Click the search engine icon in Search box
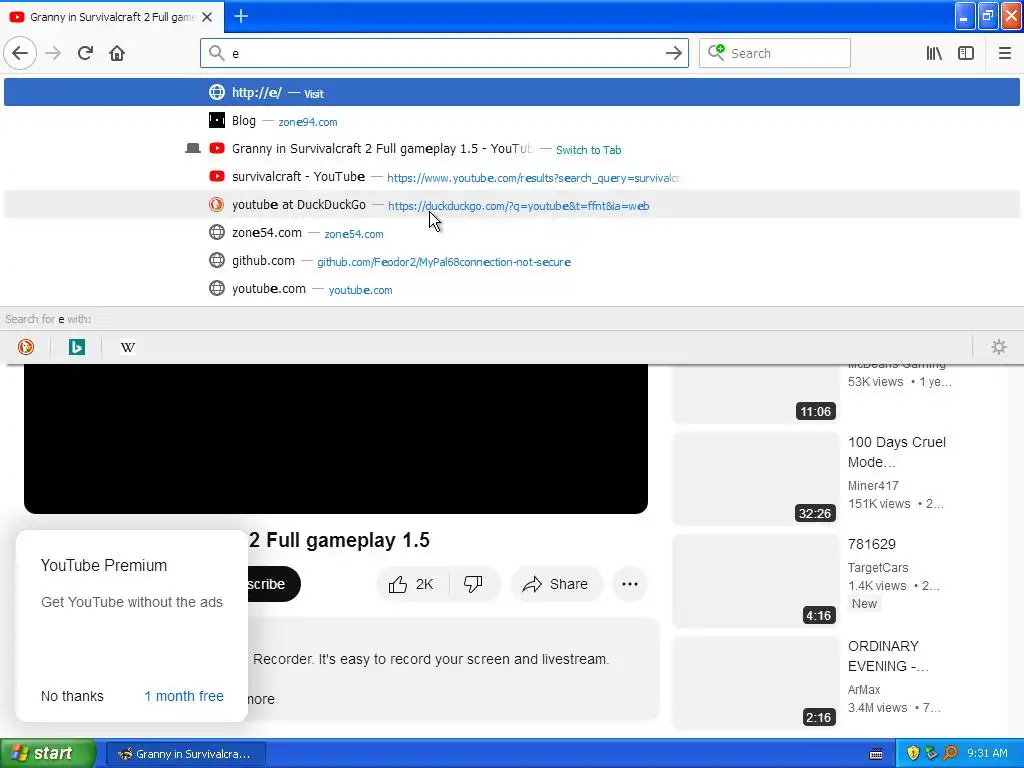The width and height of the screenshot is (1024, 768). coord(716,52)
